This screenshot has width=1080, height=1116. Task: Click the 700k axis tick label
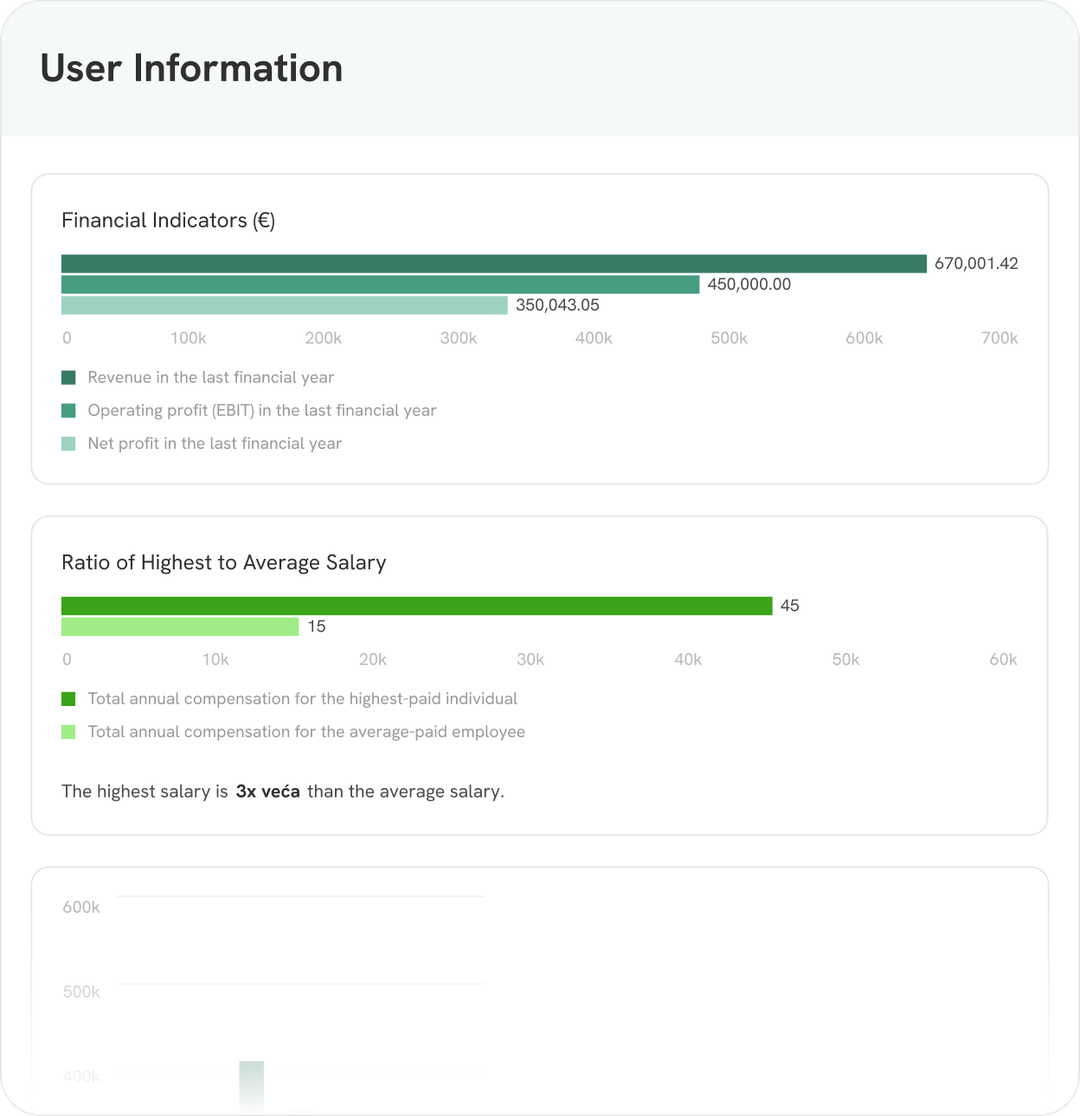(x=1000, y=338)
